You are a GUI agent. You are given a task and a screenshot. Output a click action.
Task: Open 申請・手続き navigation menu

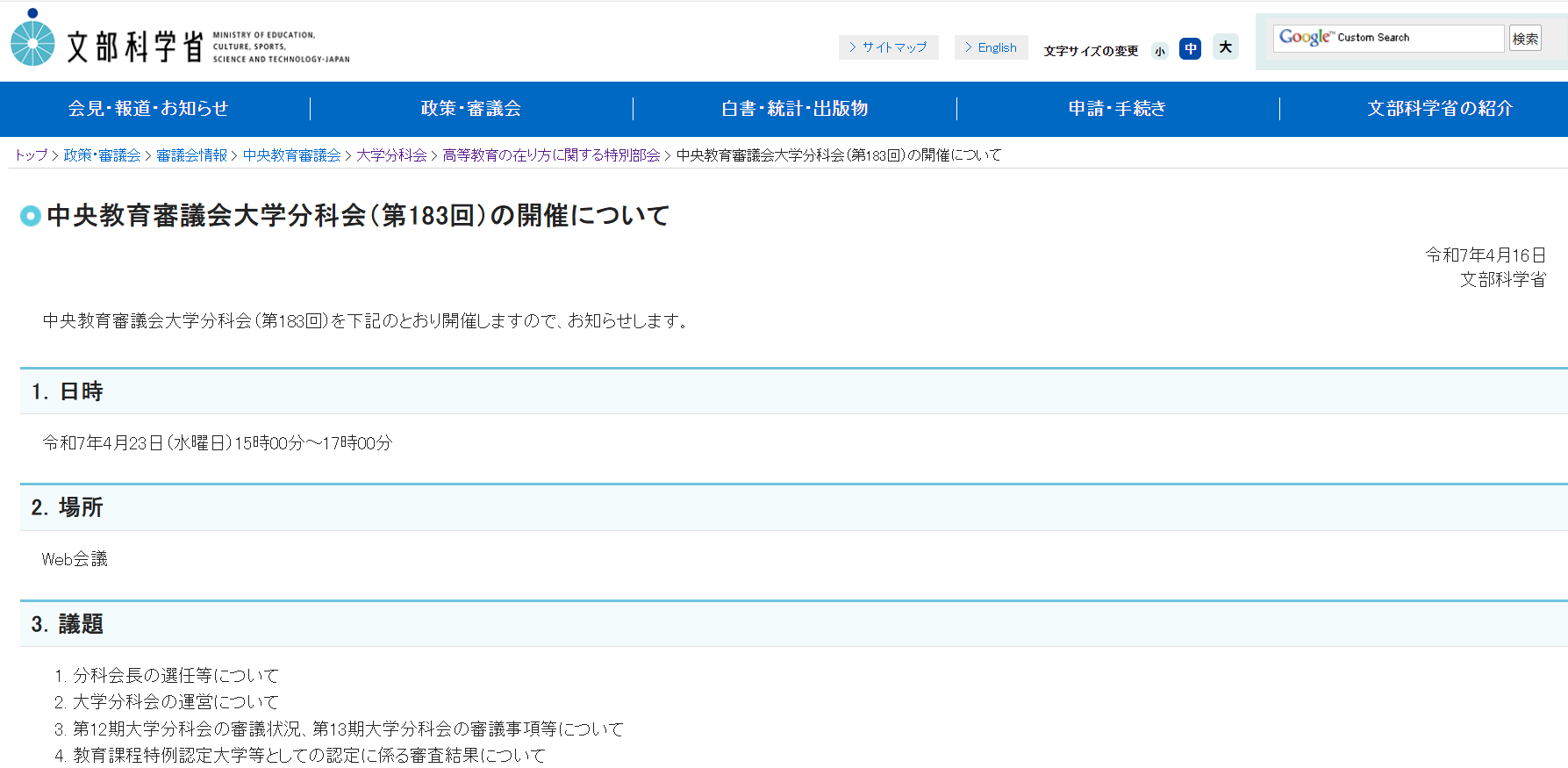(1118, 109)
